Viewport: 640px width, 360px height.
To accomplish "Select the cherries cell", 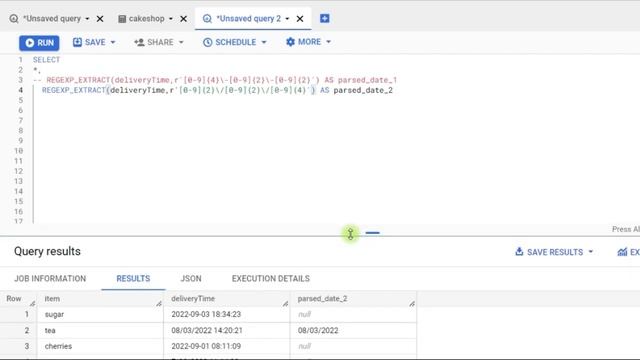I will point(100,346).
